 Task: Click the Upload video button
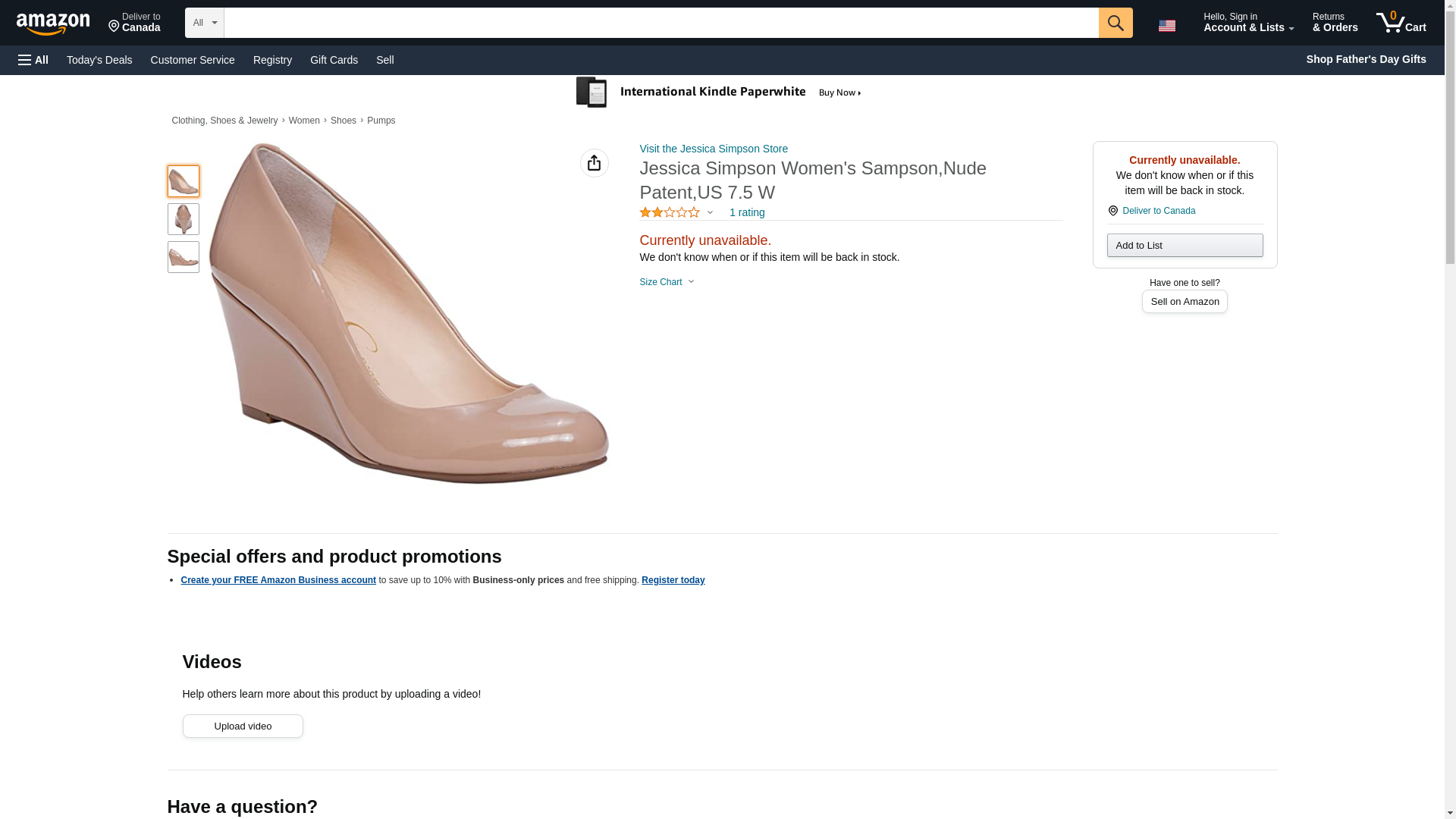(243, 726)
